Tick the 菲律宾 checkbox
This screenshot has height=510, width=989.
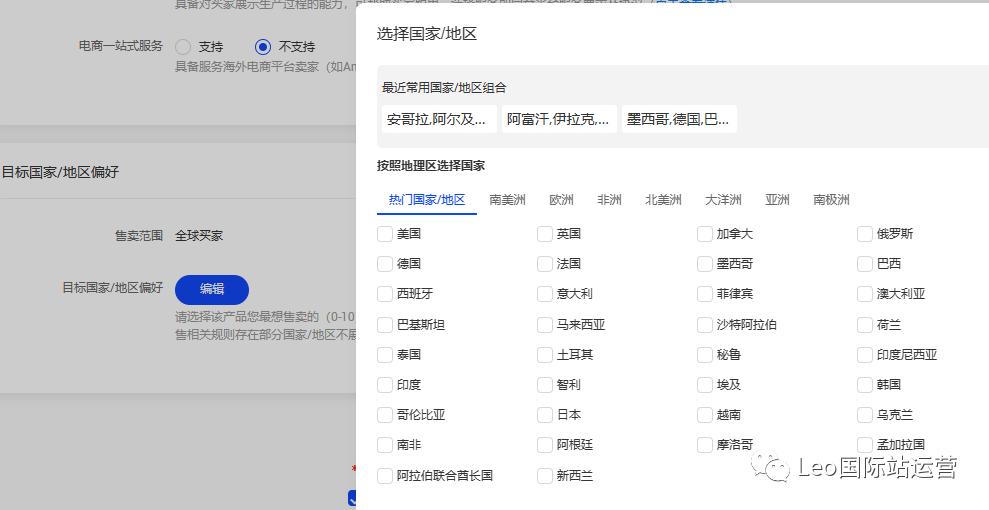(705, 294)
